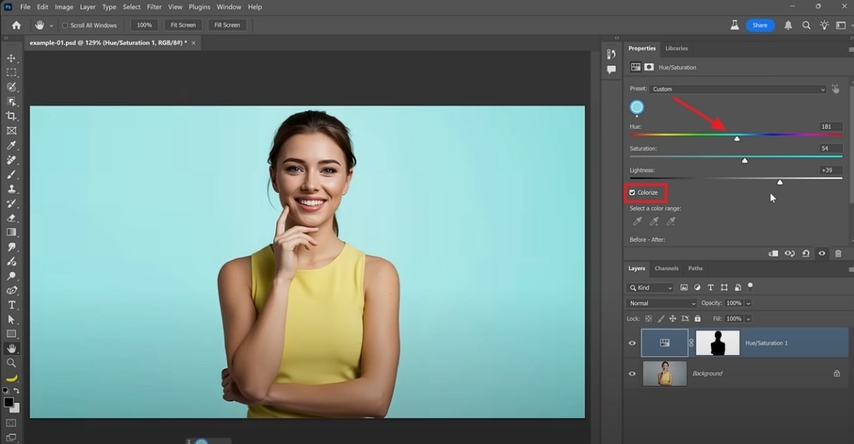Toggle adjustment visibility eye in Properties panel

pyautogui.click(x=822, y=253)
